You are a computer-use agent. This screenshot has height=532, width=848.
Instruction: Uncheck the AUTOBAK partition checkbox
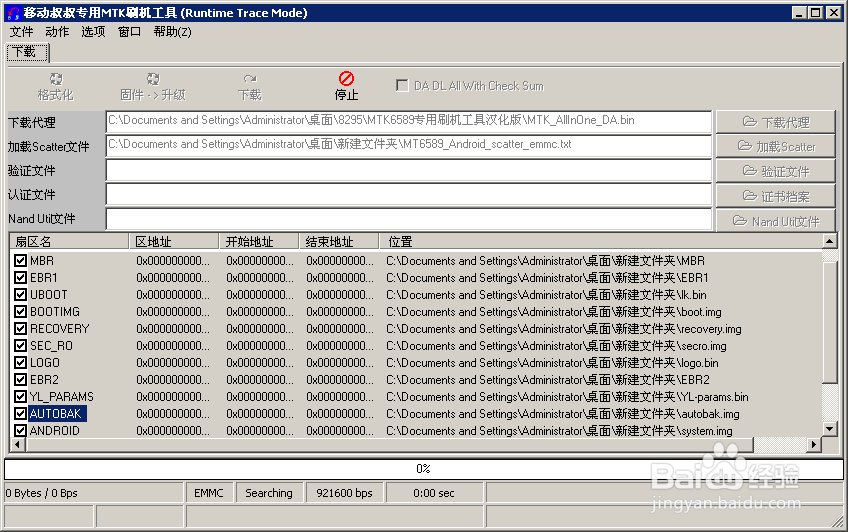pos(21,414)
